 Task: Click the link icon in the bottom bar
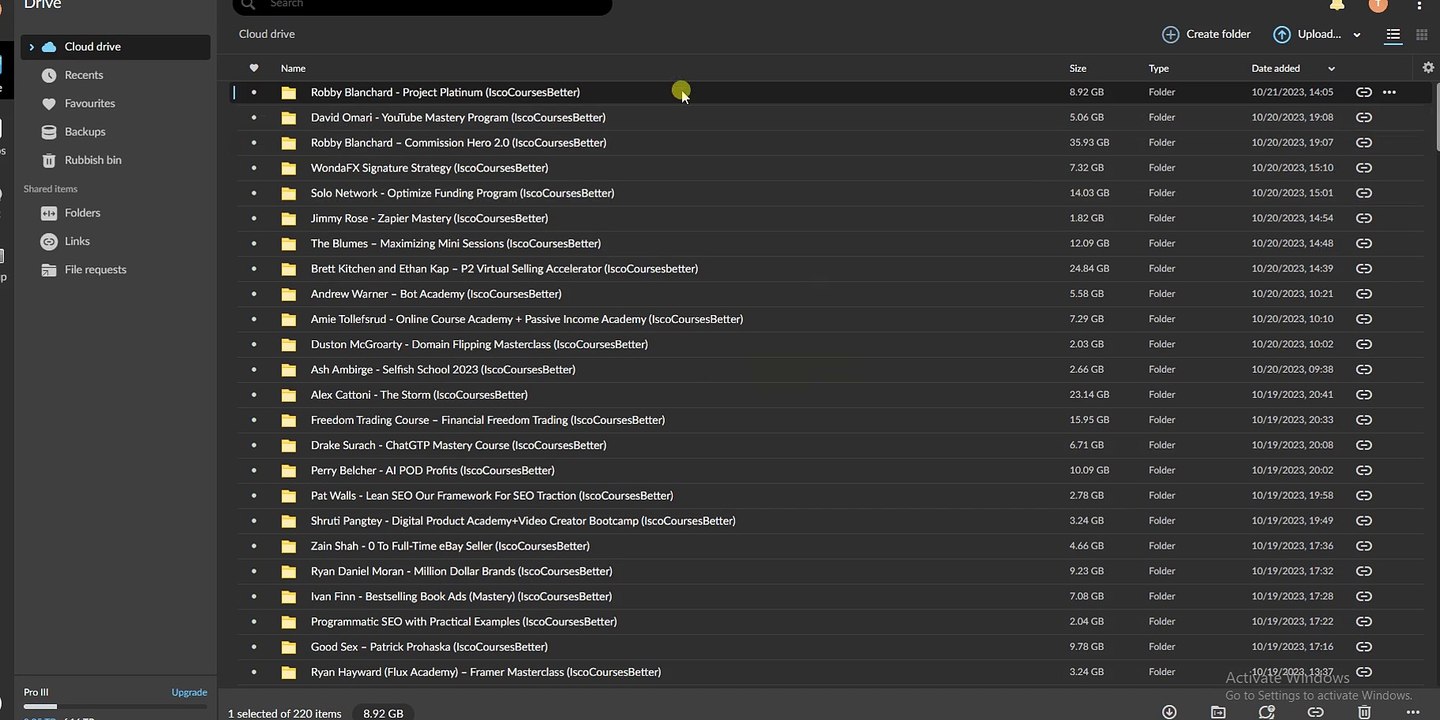click(1316, 712)
